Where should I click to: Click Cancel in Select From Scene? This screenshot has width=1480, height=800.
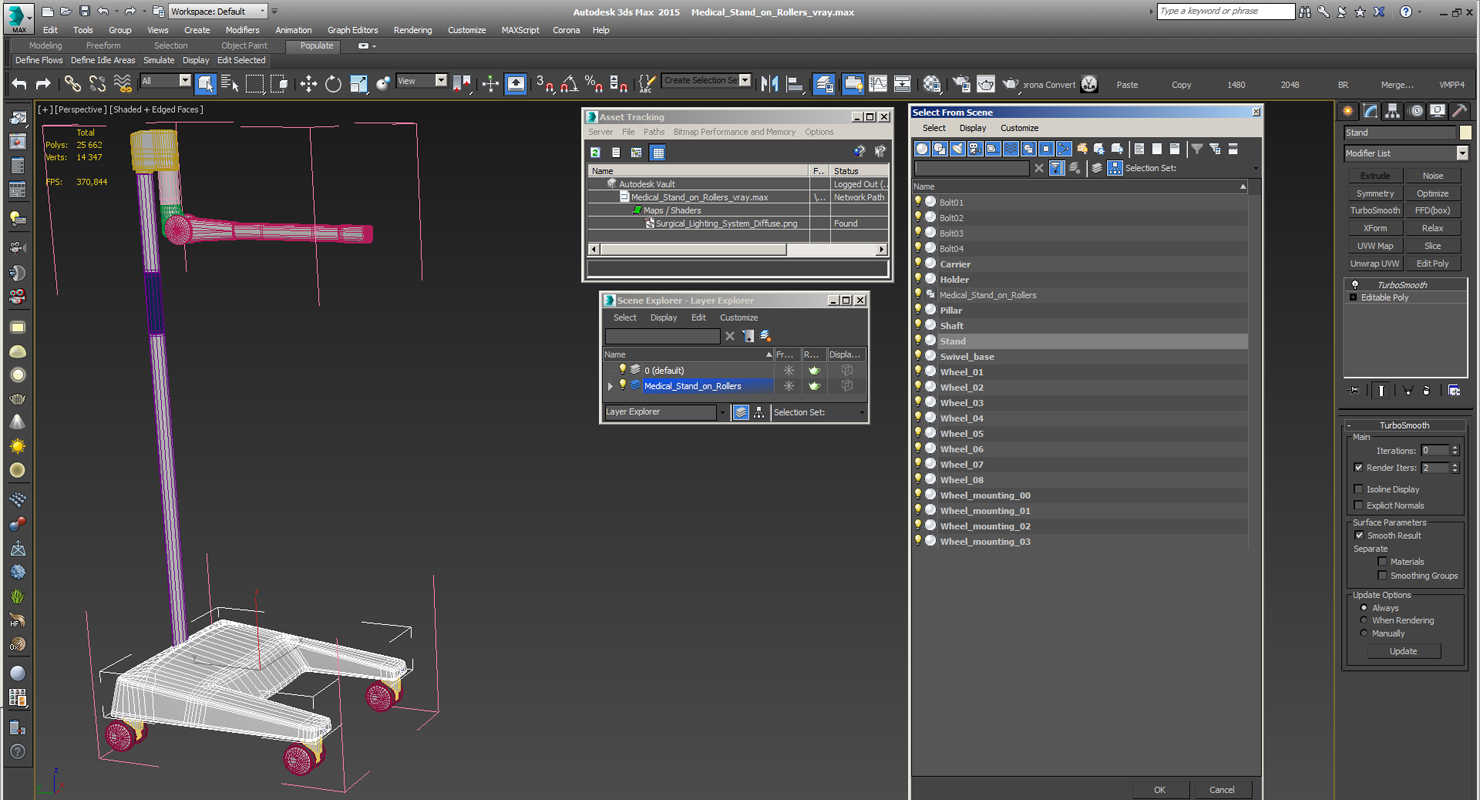coord(1222,789)
